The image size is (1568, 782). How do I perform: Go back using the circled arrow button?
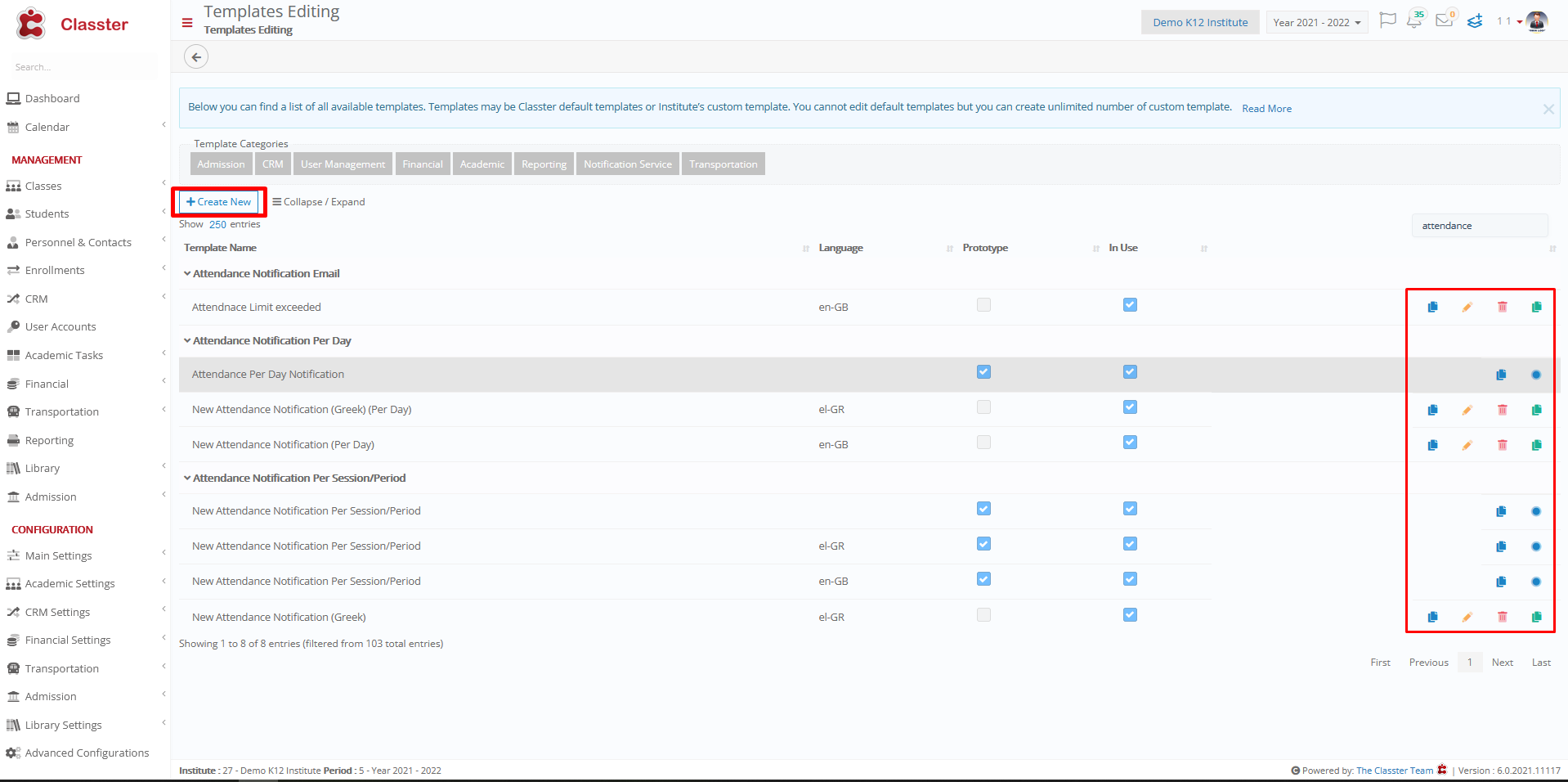[196, 57]
